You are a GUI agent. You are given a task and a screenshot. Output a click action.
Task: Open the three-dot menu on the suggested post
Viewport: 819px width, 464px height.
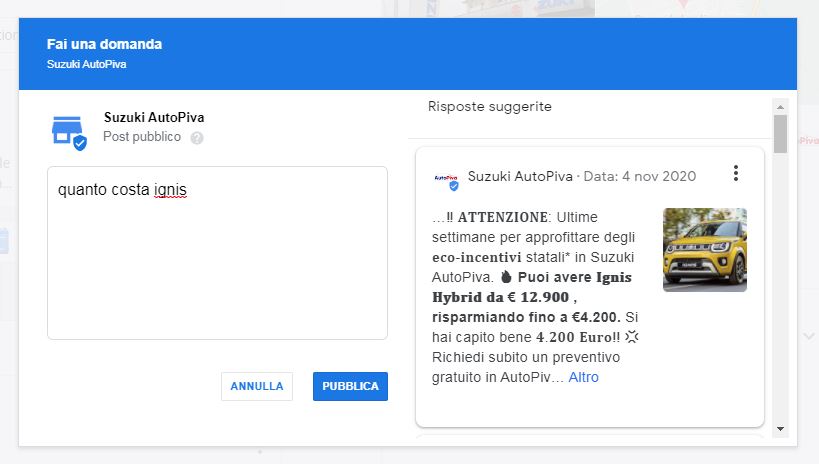pos(736,174)
